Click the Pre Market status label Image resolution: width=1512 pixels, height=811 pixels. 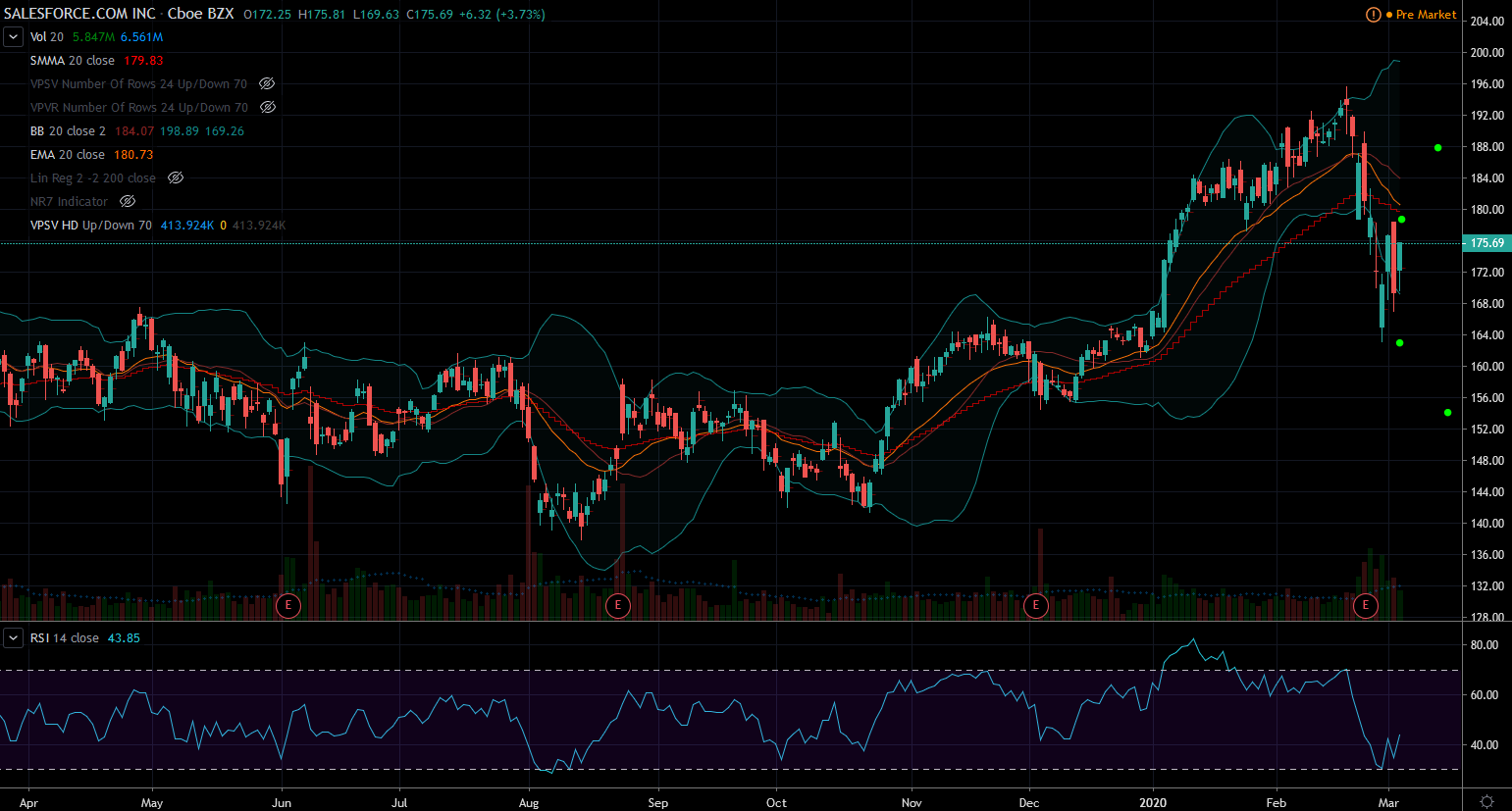pos(1426,15)
